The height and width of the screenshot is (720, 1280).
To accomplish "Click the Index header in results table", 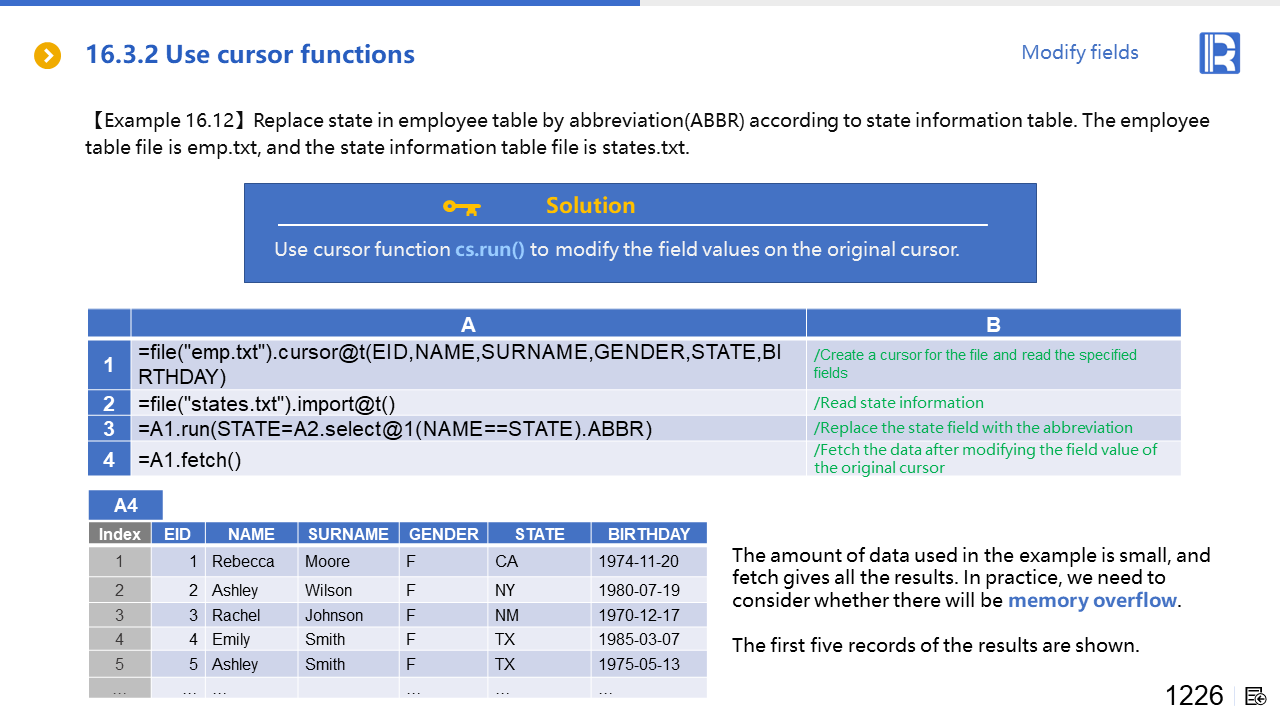I will pos(119,534).
